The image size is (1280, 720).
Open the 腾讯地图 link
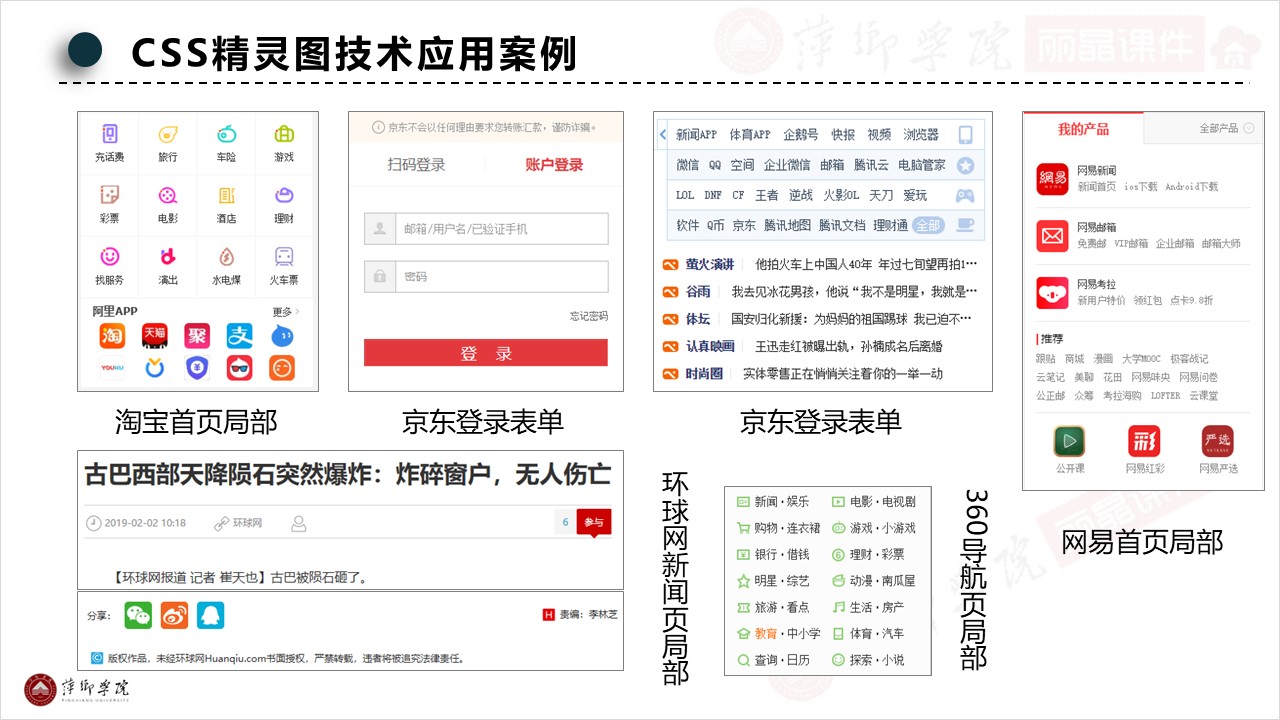pyautogui.click(x=787, y=225)
